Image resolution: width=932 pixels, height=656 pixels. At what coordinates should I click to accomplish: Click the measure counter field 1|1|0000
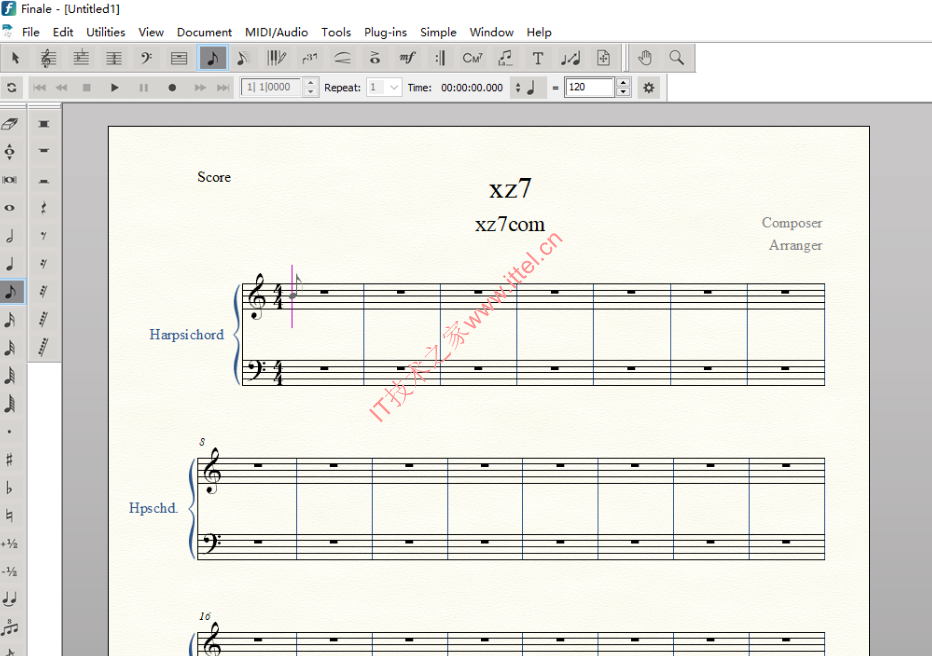(x=272, y=87)
